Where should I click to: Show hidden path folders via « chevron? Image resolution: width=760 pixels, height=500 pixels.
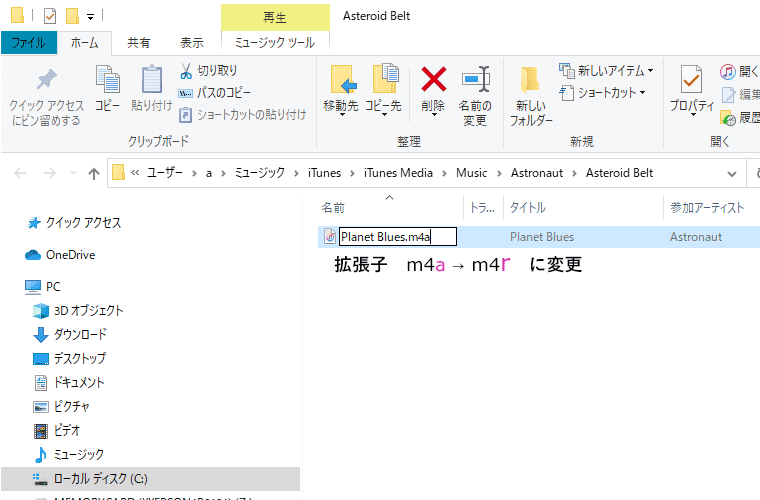tap(135, 173)
